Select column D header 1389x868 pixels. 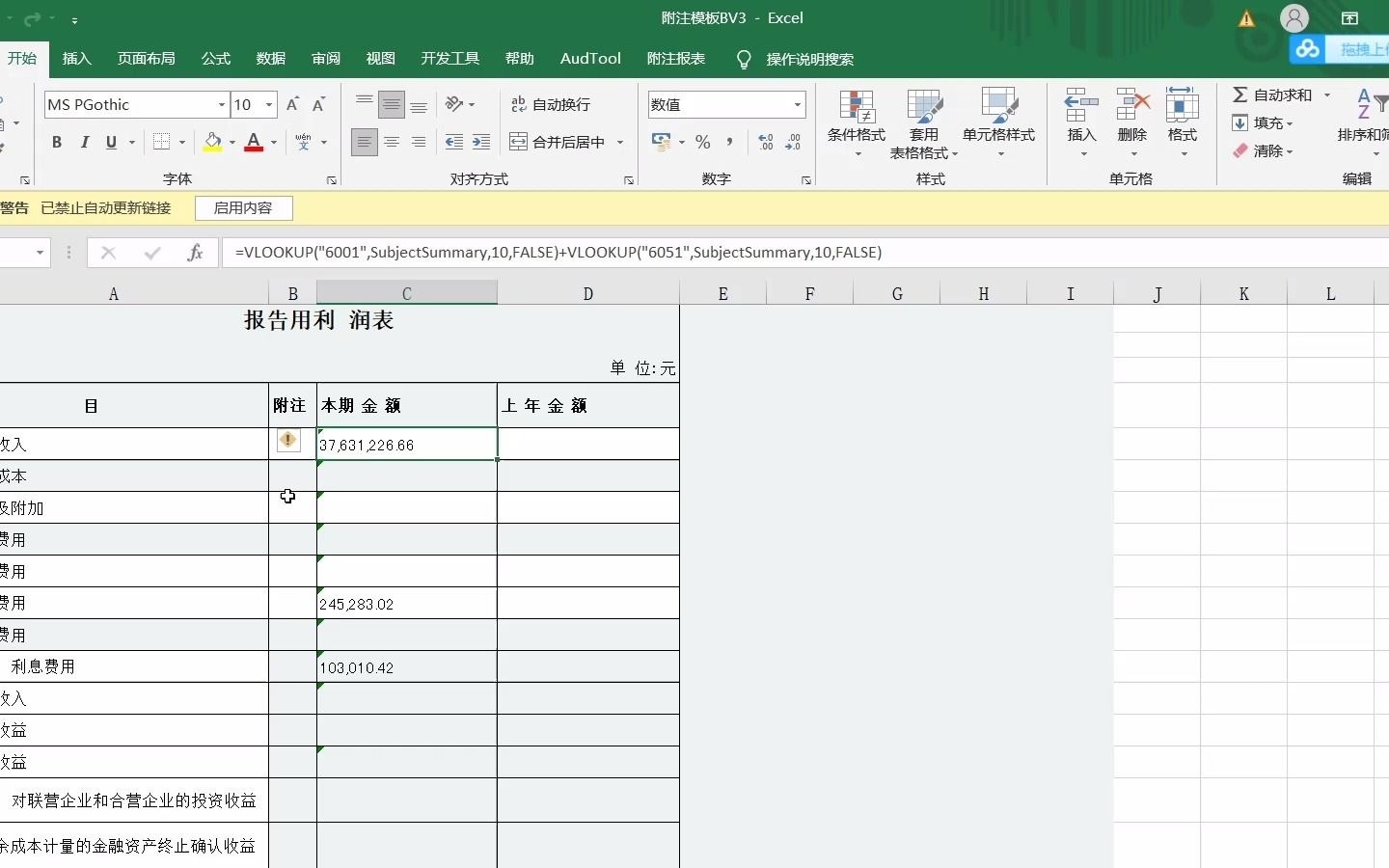tap(588, 294)
